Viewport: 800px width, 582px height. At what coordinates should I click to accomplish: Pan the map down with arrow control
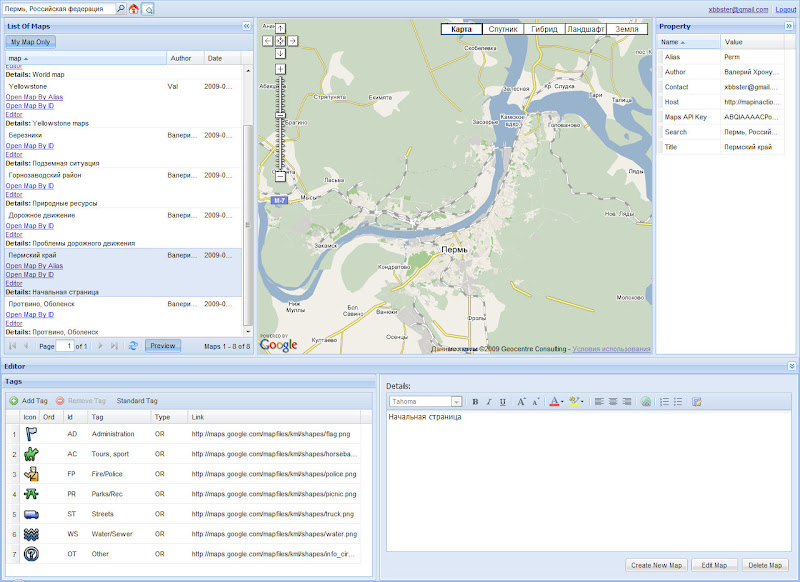[280, 53]
